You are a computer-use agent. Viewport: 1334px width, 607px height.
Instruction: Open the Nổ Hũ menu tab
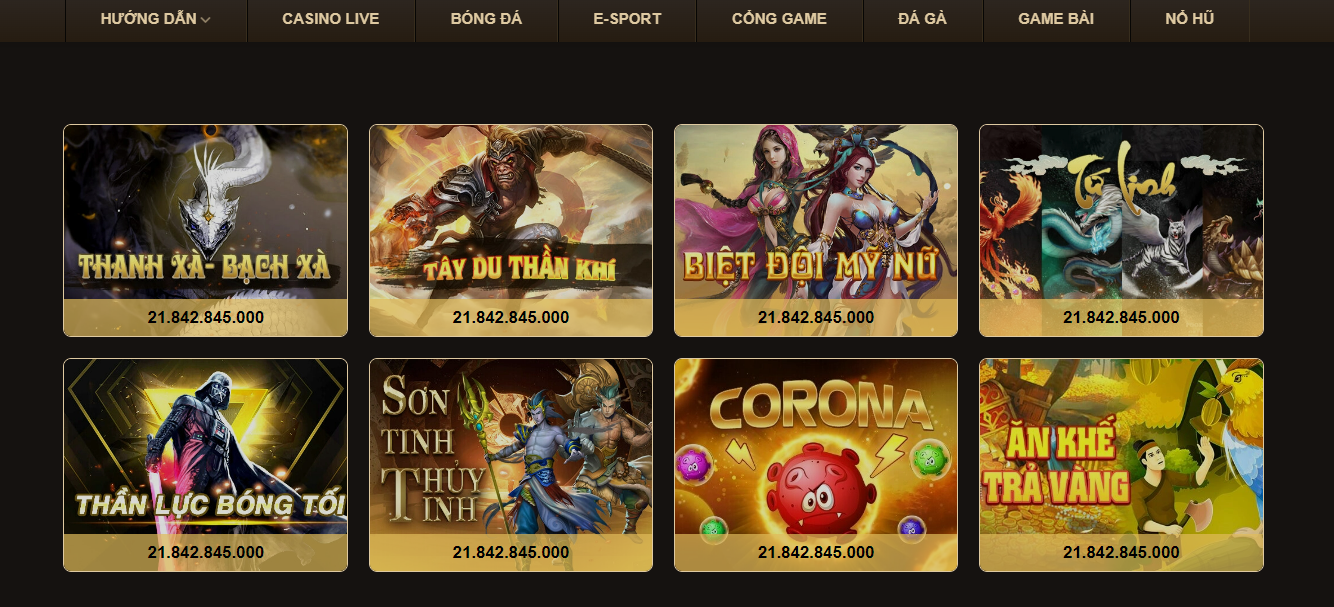click(x=1189, y=19)
